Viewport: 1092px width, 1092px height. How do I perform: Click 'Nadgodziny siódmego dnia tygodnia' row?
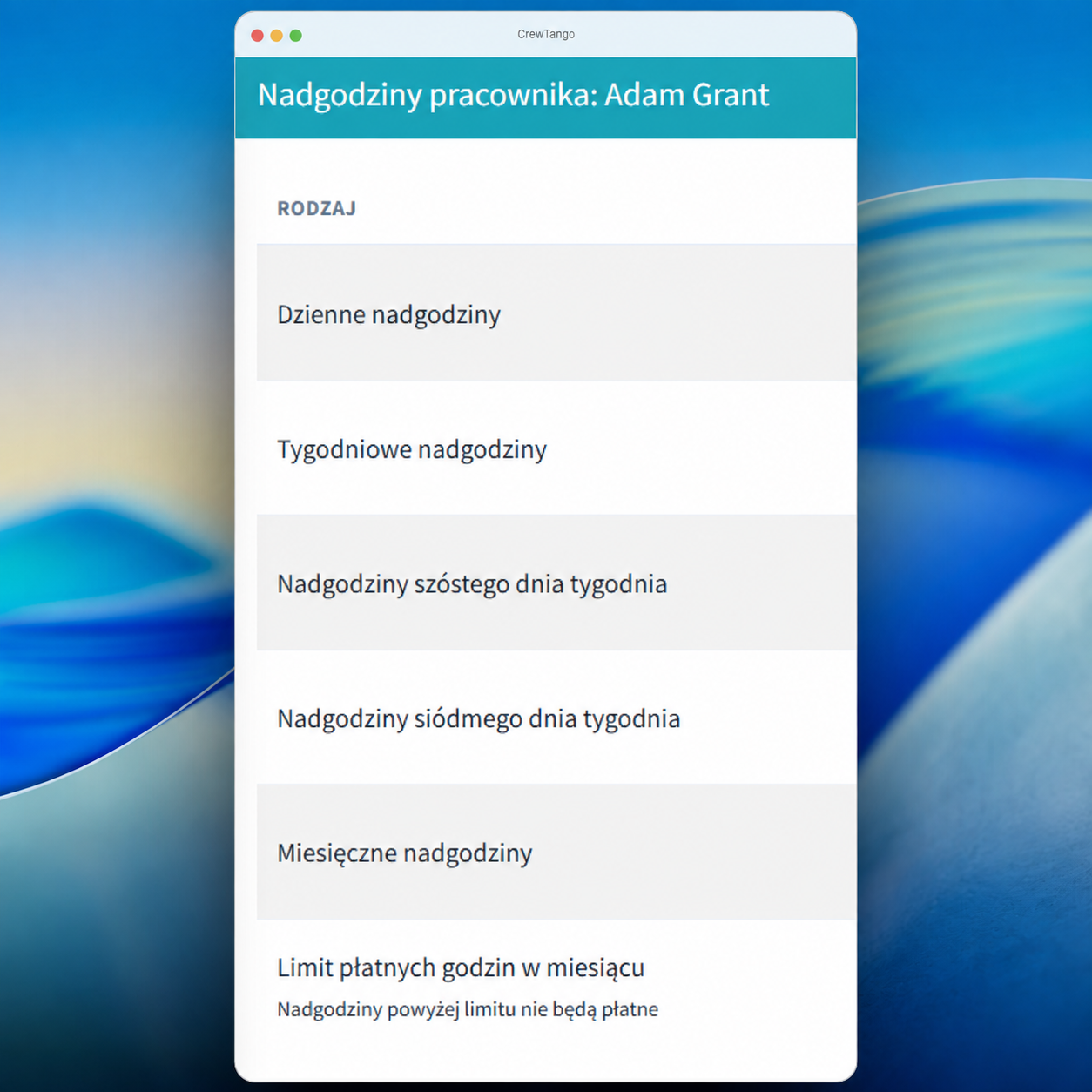pos(556,718)
